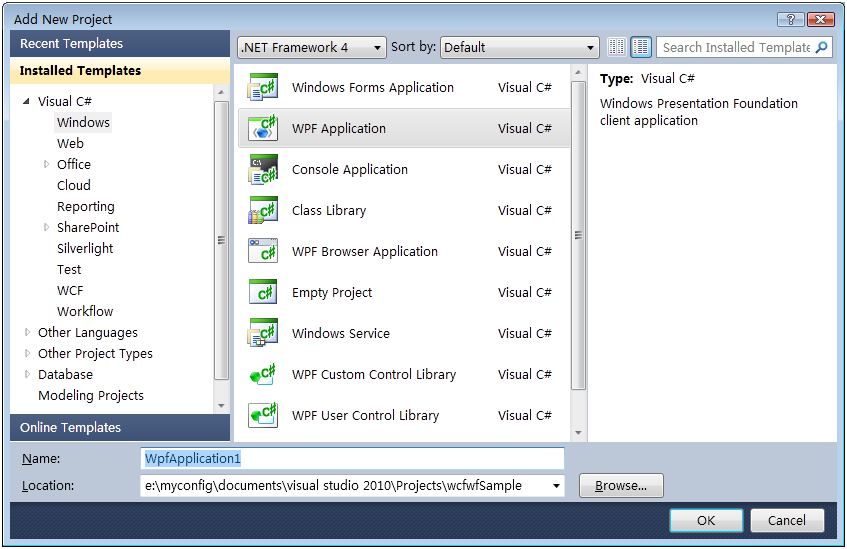Click the Name text field
Viewport: 847px width, 549px height.
coord(352,459)
